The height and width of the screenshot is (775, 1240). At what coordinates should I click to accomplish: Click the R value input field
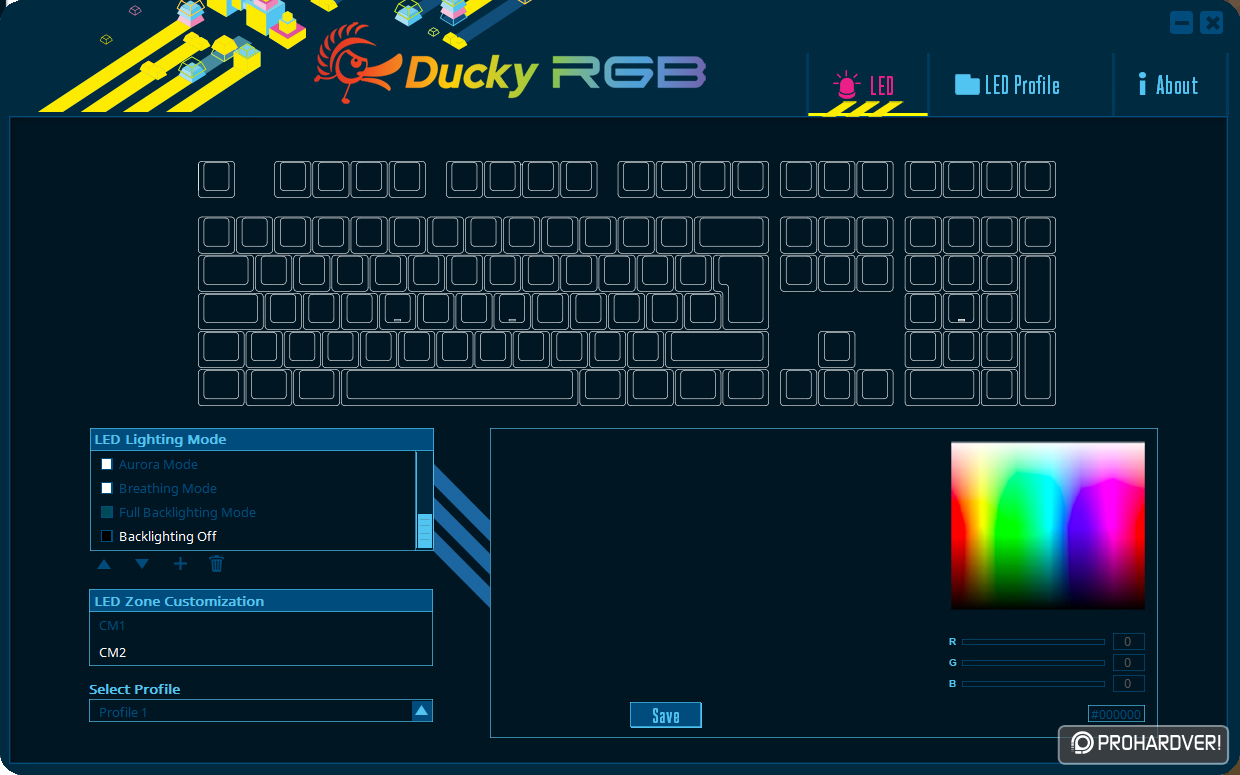click(x=1128, y=642)
